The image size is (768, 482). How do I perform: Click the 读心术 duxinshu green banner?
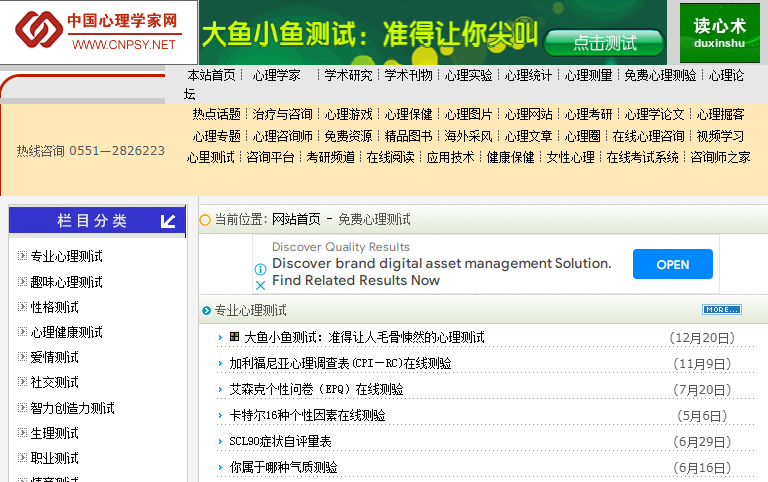pos(719,32)
